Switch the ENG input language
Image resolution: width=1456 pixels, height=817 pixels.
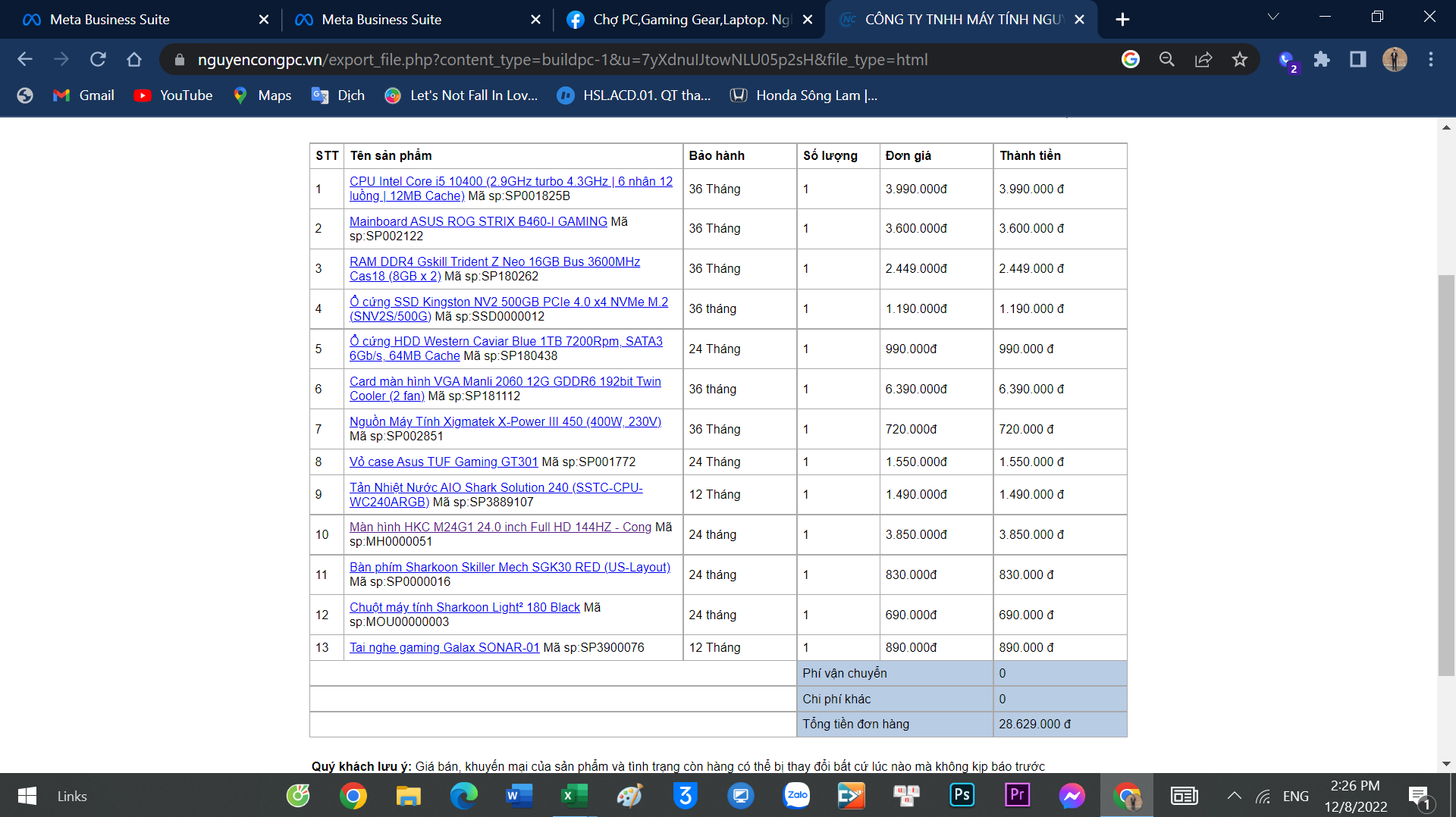[x=1296, y=796]
